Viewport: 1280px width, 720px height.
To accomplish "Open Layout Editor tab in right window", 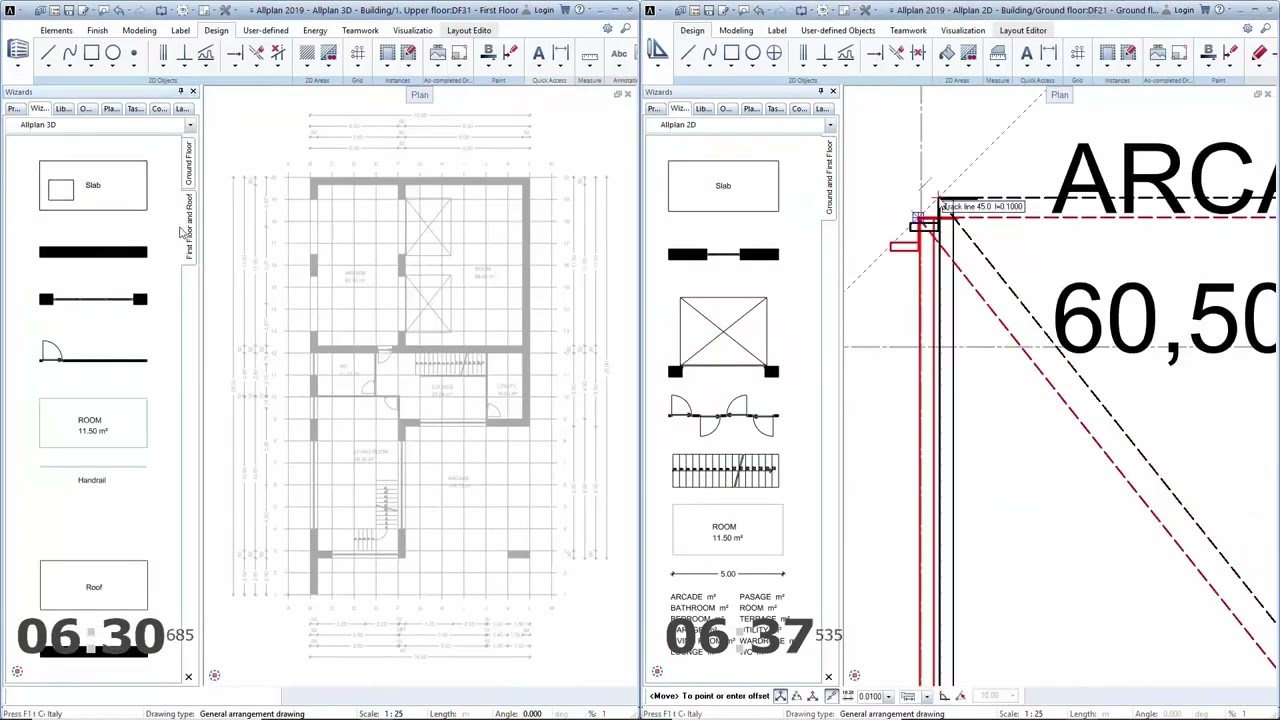I will tap(1023, 30).
